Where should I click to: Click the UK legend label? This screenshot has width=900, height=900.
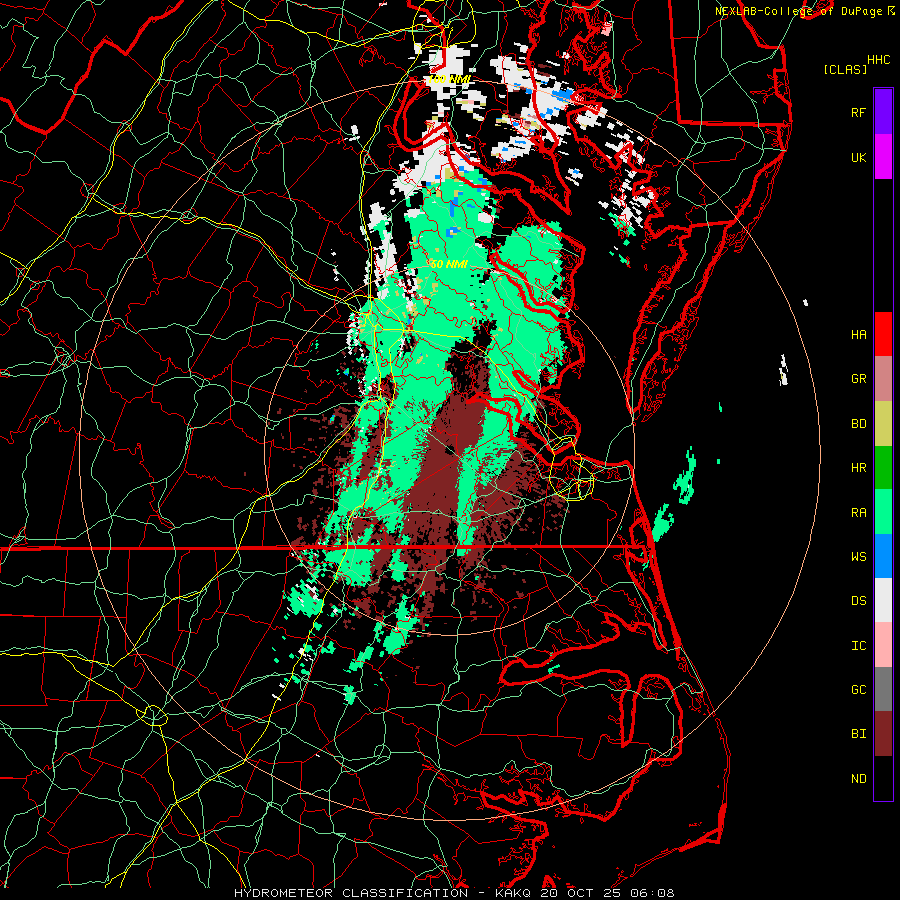(858, 157)
